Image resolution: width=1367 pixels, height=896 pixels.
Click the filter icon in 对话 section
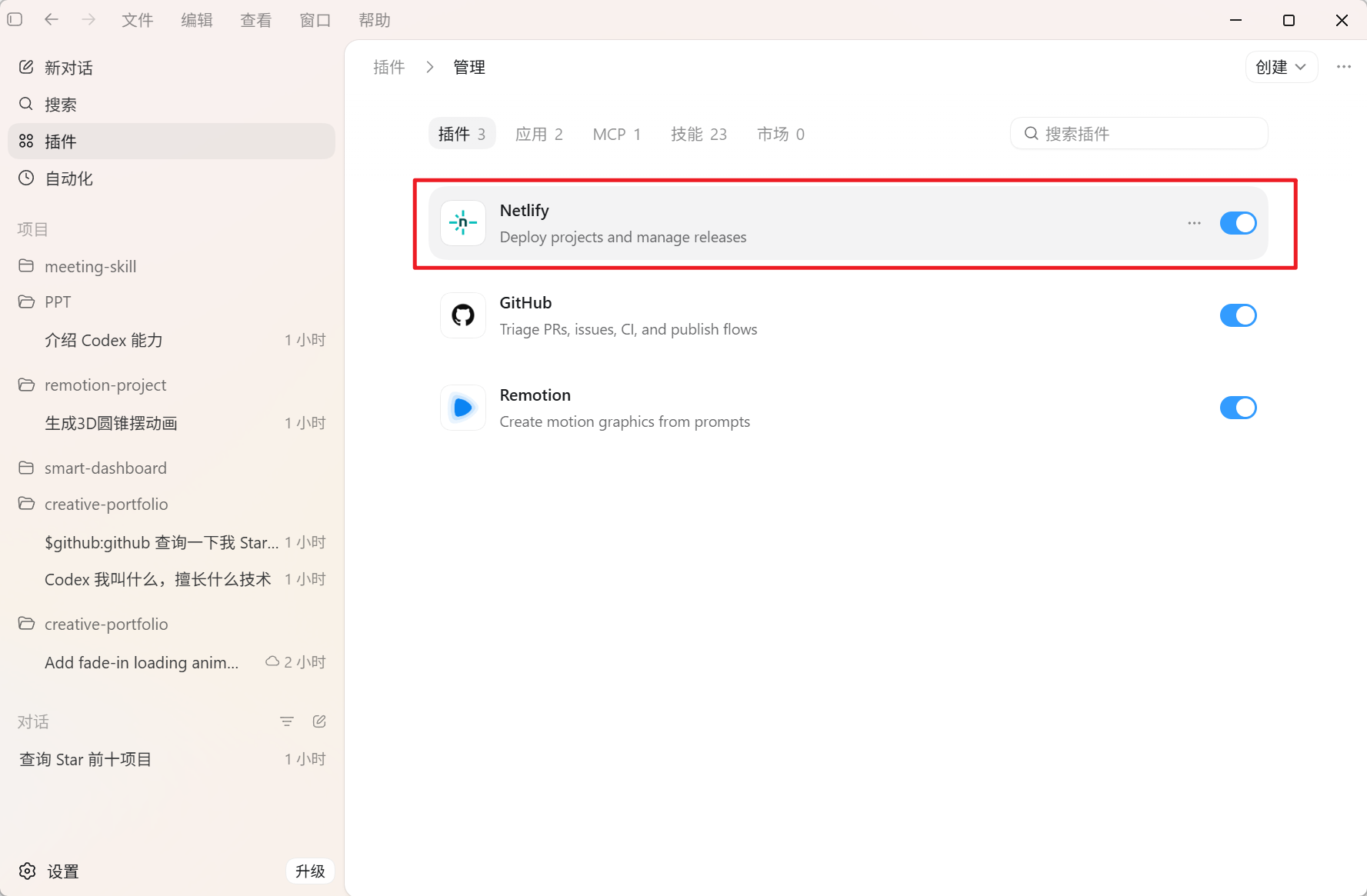pyautogui.click(x=287, y=721)
